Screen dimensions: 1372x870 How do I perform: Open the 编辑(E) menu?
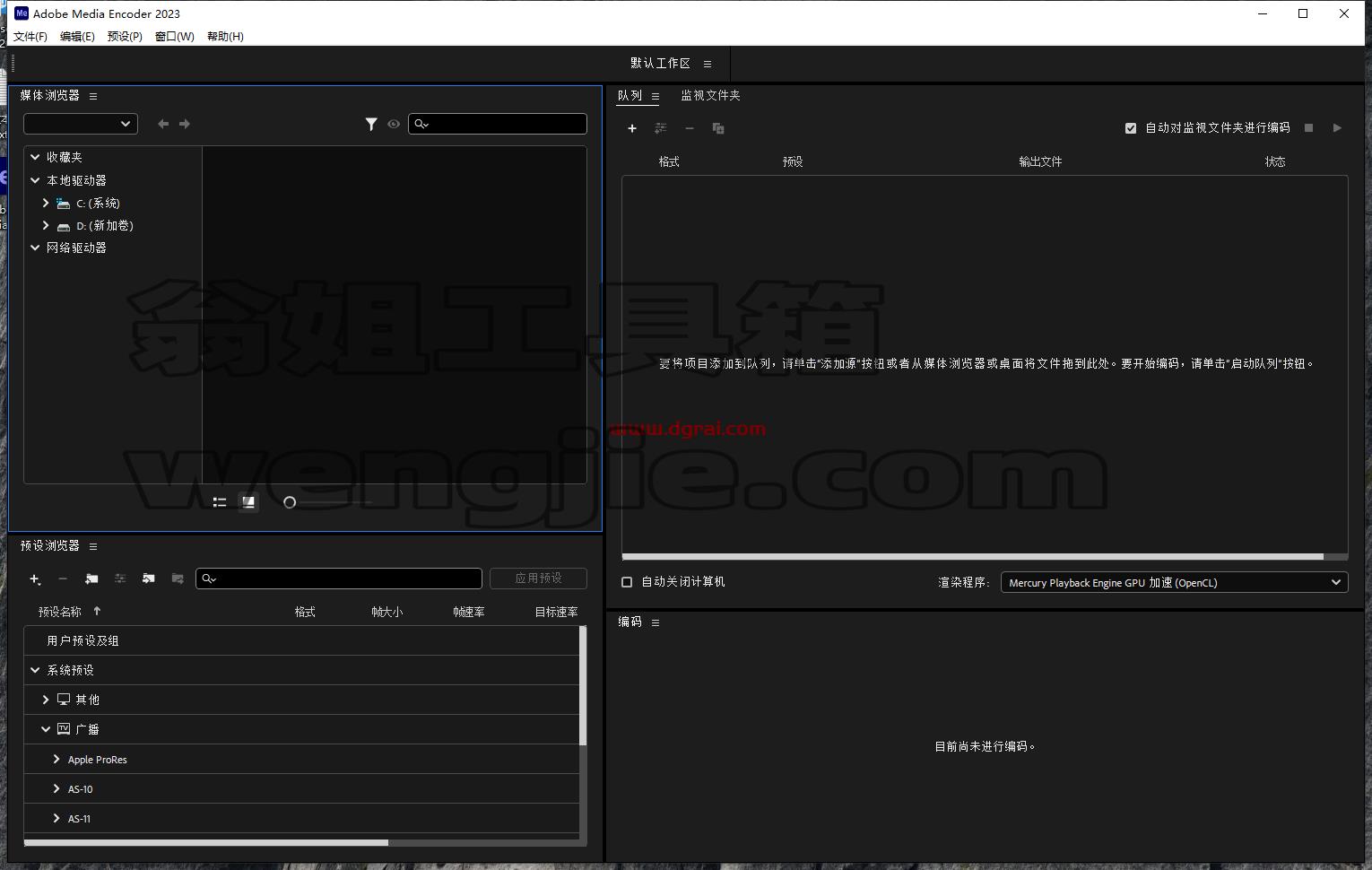pyautogui.click(x=77, y=37)
